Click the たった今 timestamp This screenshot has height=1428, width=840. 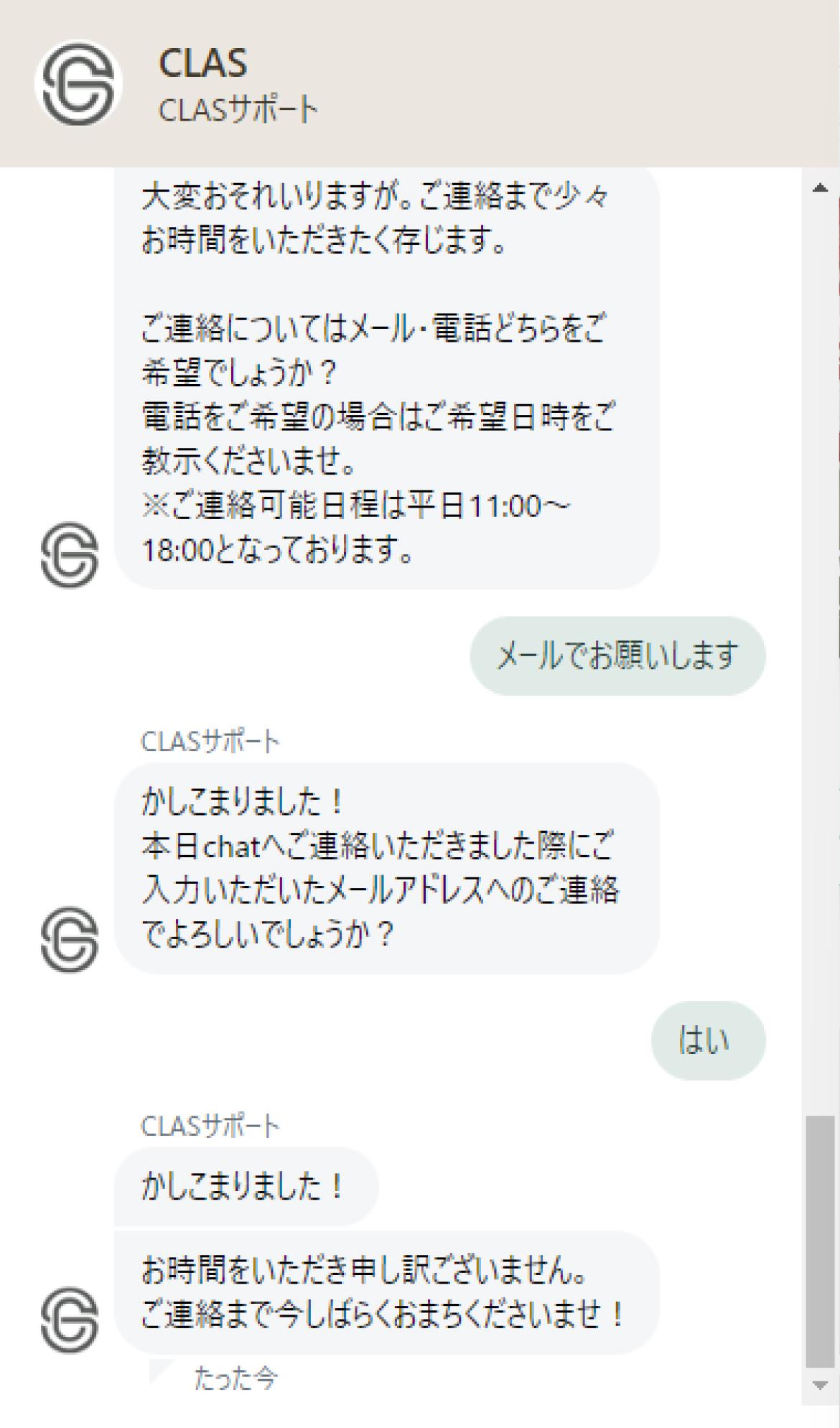pos(235,1378)
